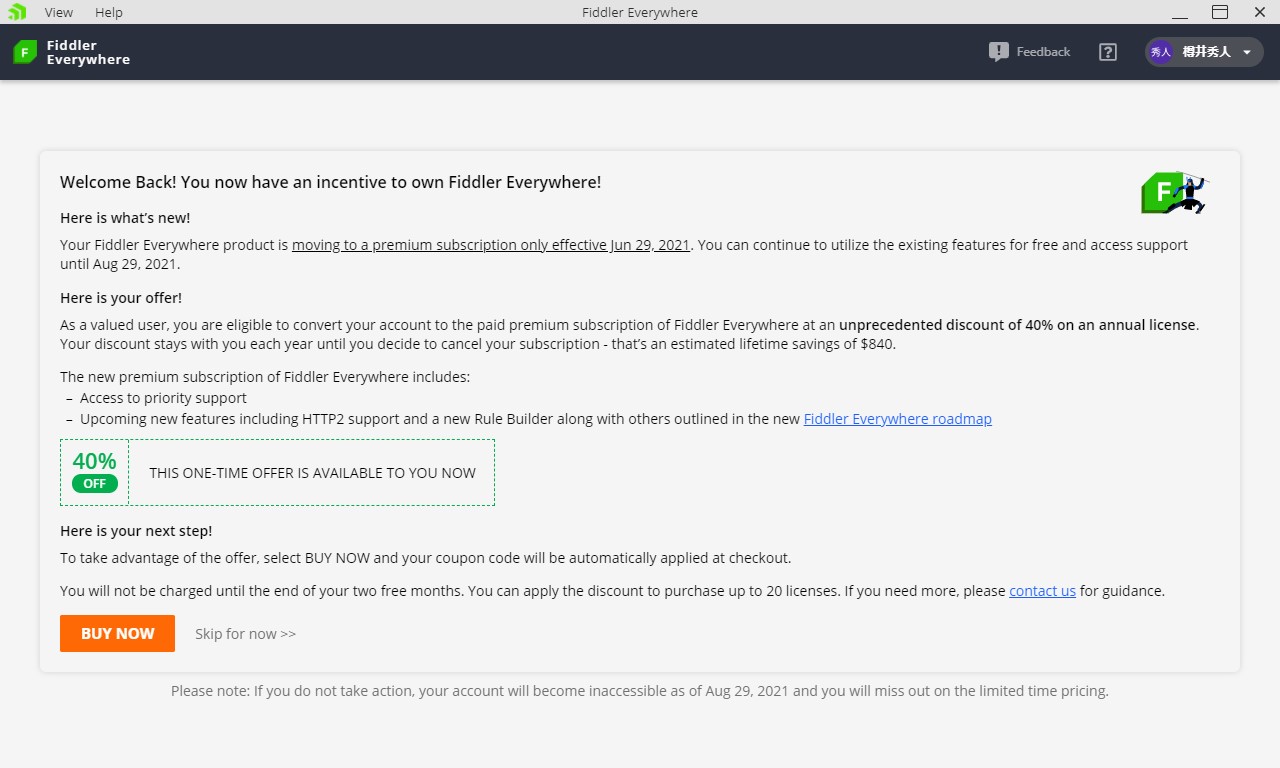
Task: Maximize the Fiddler Everywhere window
Action: click(1220, 12)
